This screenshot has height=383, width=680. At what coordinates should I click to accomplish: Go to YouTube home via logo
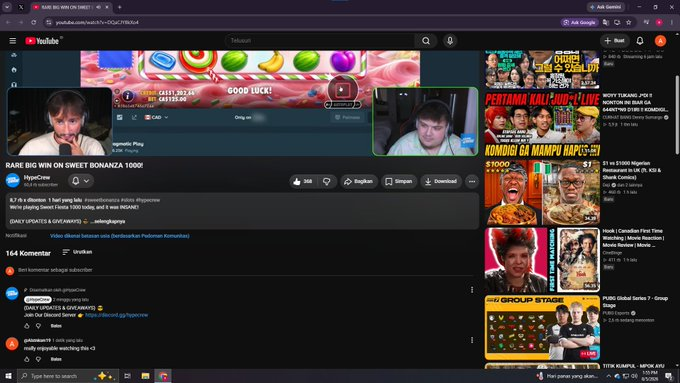coord(42,41)
